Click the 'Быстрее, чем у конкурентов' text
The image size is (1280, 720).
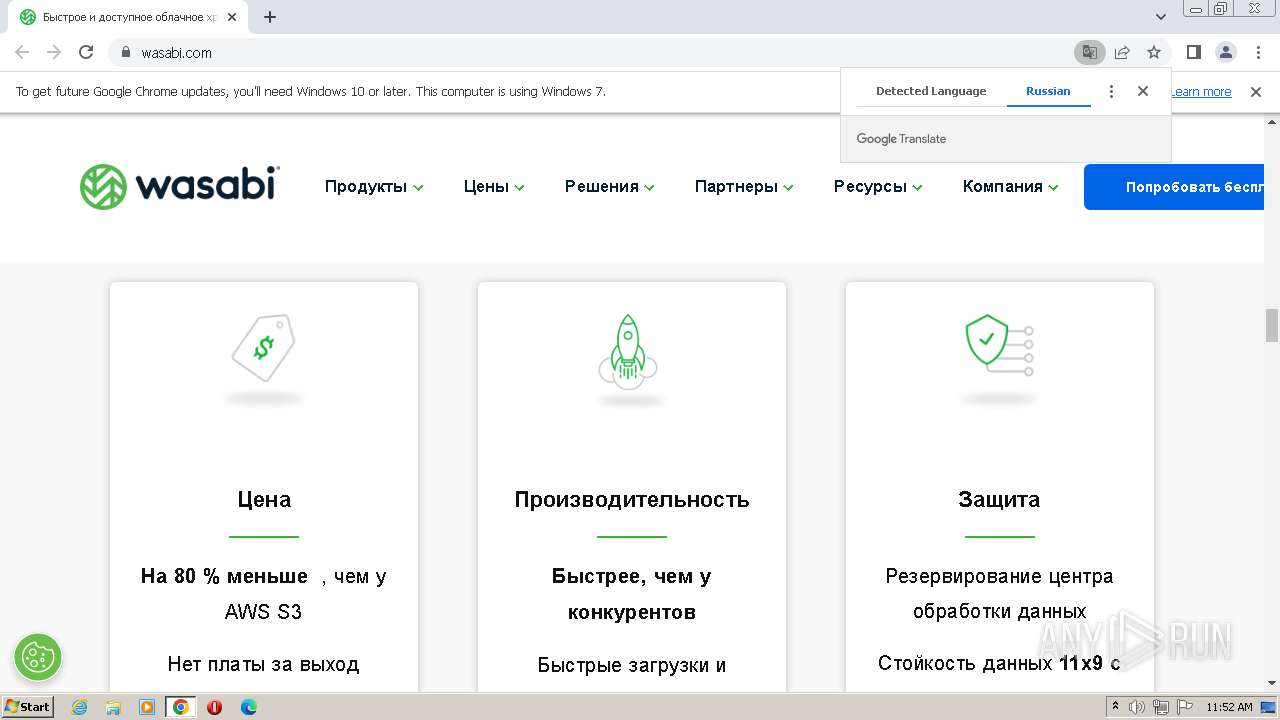click(632, 594)
